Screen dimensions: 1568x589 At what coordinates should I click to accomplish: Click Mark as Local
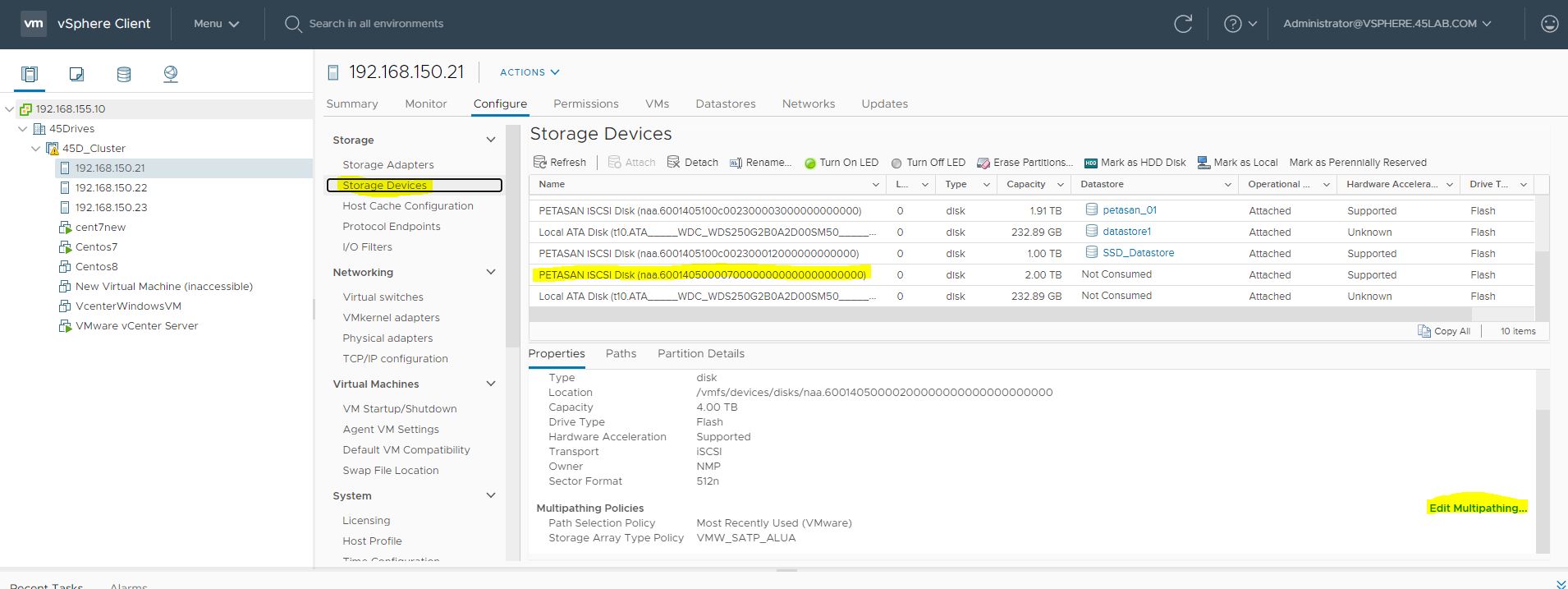1237,162
